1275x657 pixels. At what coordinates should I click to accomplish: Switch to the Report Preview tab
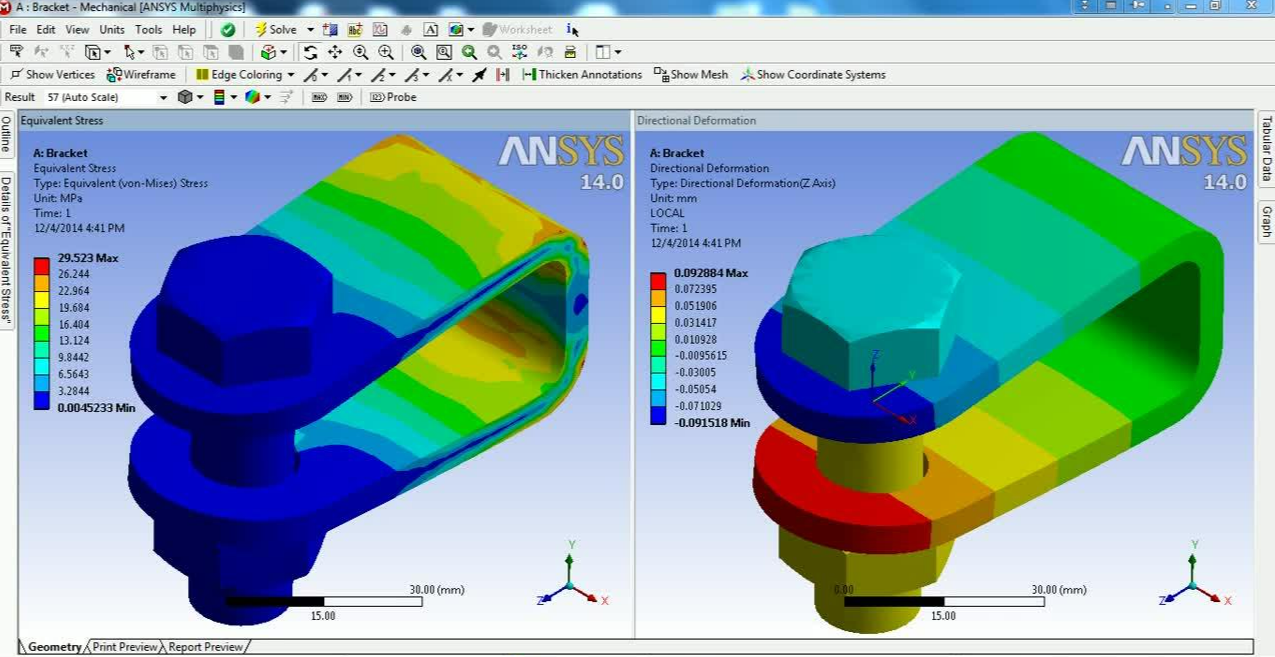[x=205, y=647]
